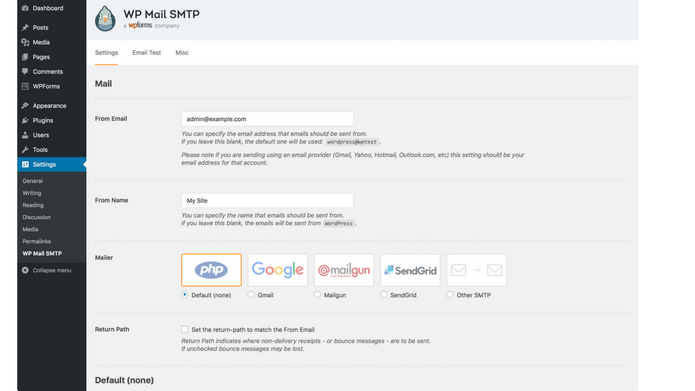The image size is (695, 391).
Task: Choose the Google mailer logo tile
Action: pyautogui.click(x=277, y=270)
